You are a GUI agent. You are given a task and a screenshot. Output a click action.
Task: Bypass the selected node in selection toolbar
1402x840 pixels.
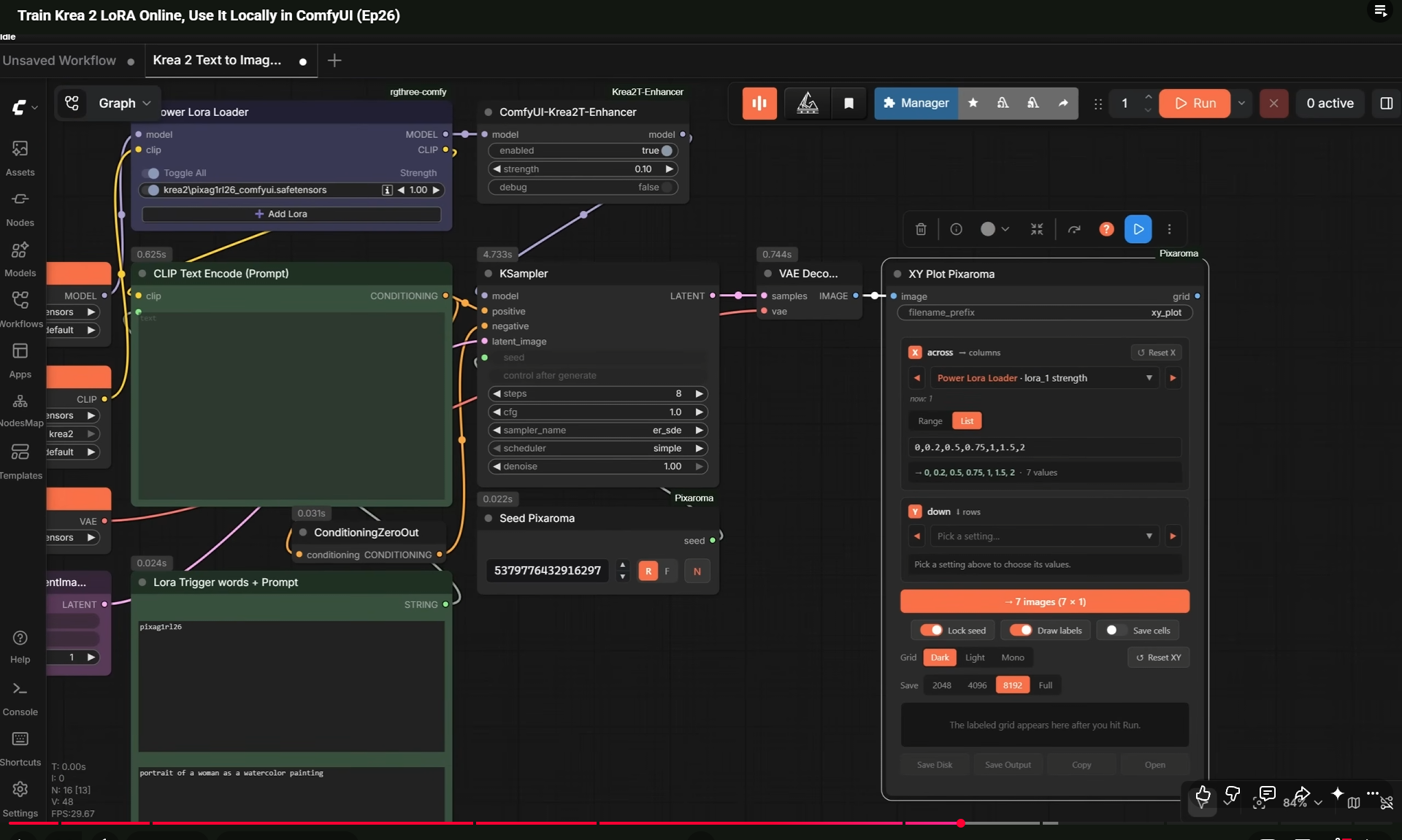pyautogui.click(x=1074, y=229)
